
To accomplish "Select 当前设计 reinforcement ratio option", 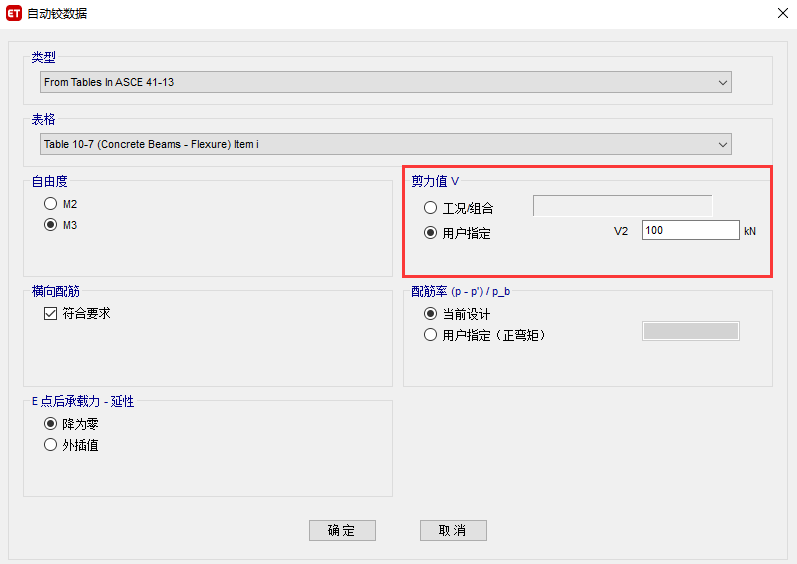I will [431, 314].
